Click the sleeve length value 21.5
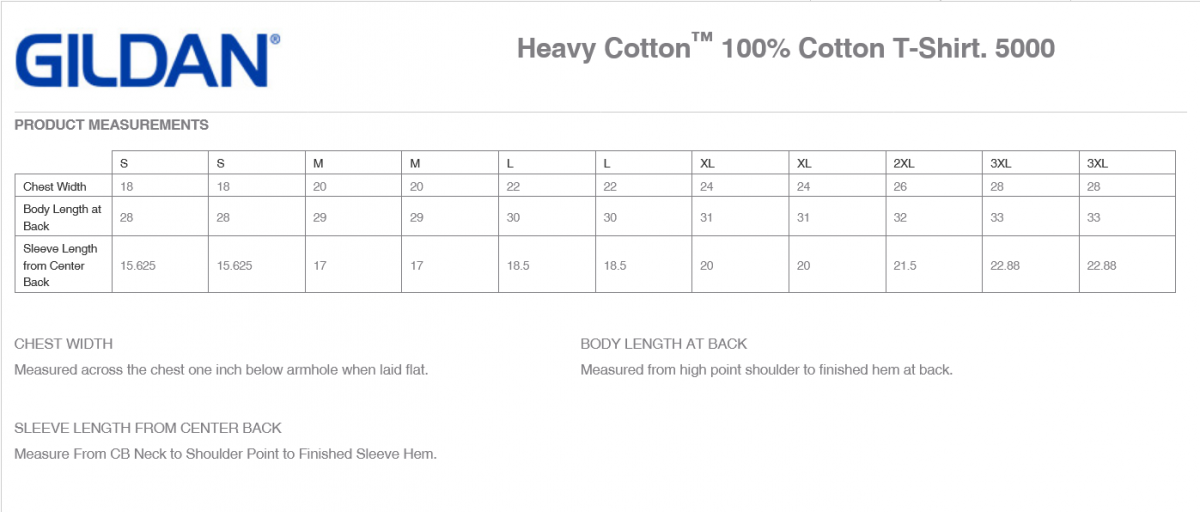The height and width of the screenshot is (512, 1200). pyautogui.click(x=905, y=265)
